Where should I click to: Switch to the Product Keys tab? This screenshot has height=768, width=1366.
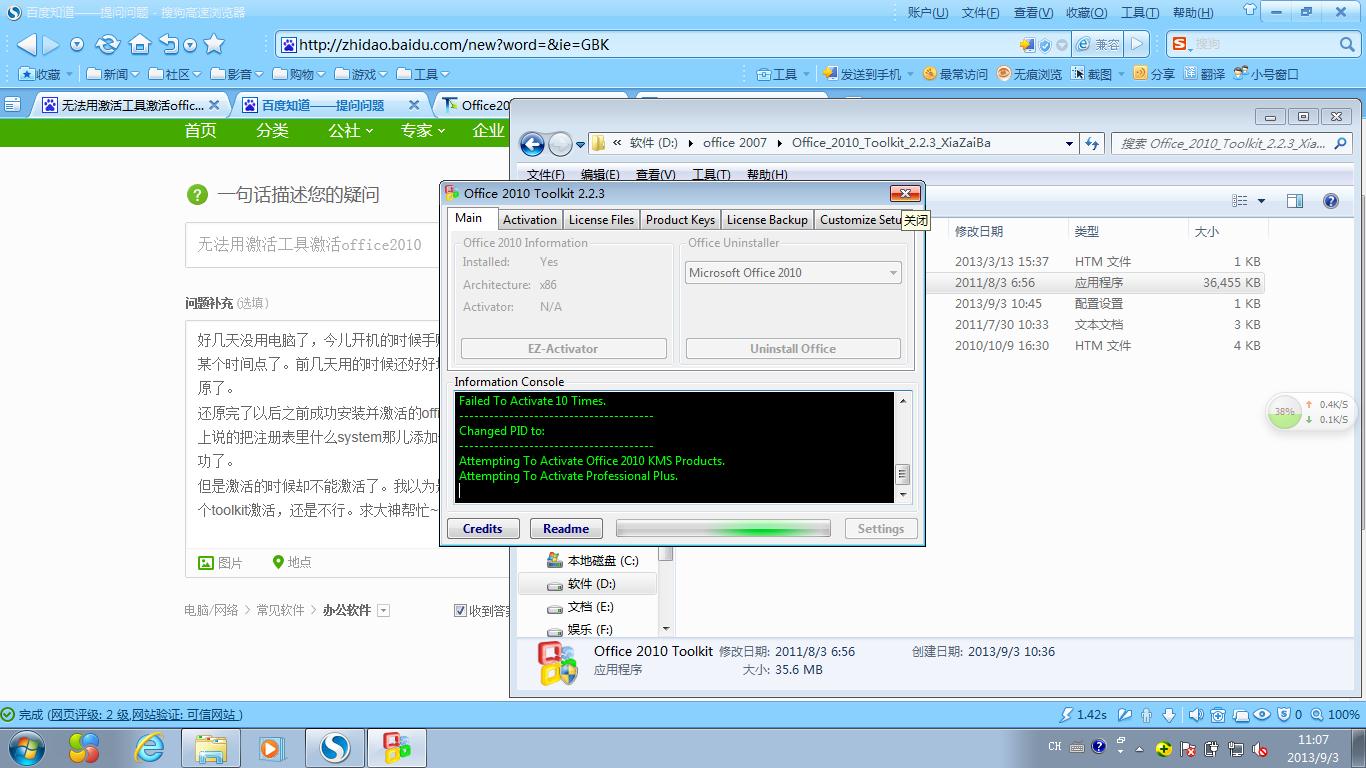[x=679, y=219]
